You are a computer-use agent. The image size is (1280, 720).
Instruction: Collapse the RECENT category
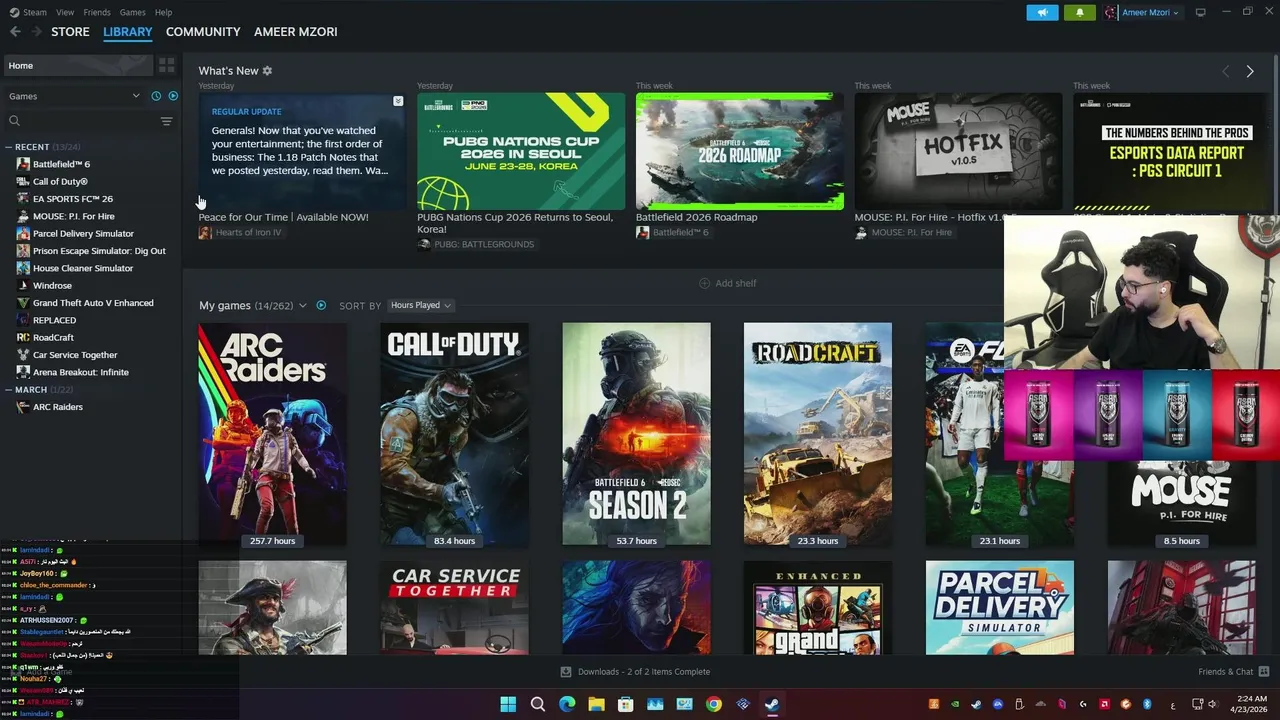pyautogui.click(x=9, y=147)
